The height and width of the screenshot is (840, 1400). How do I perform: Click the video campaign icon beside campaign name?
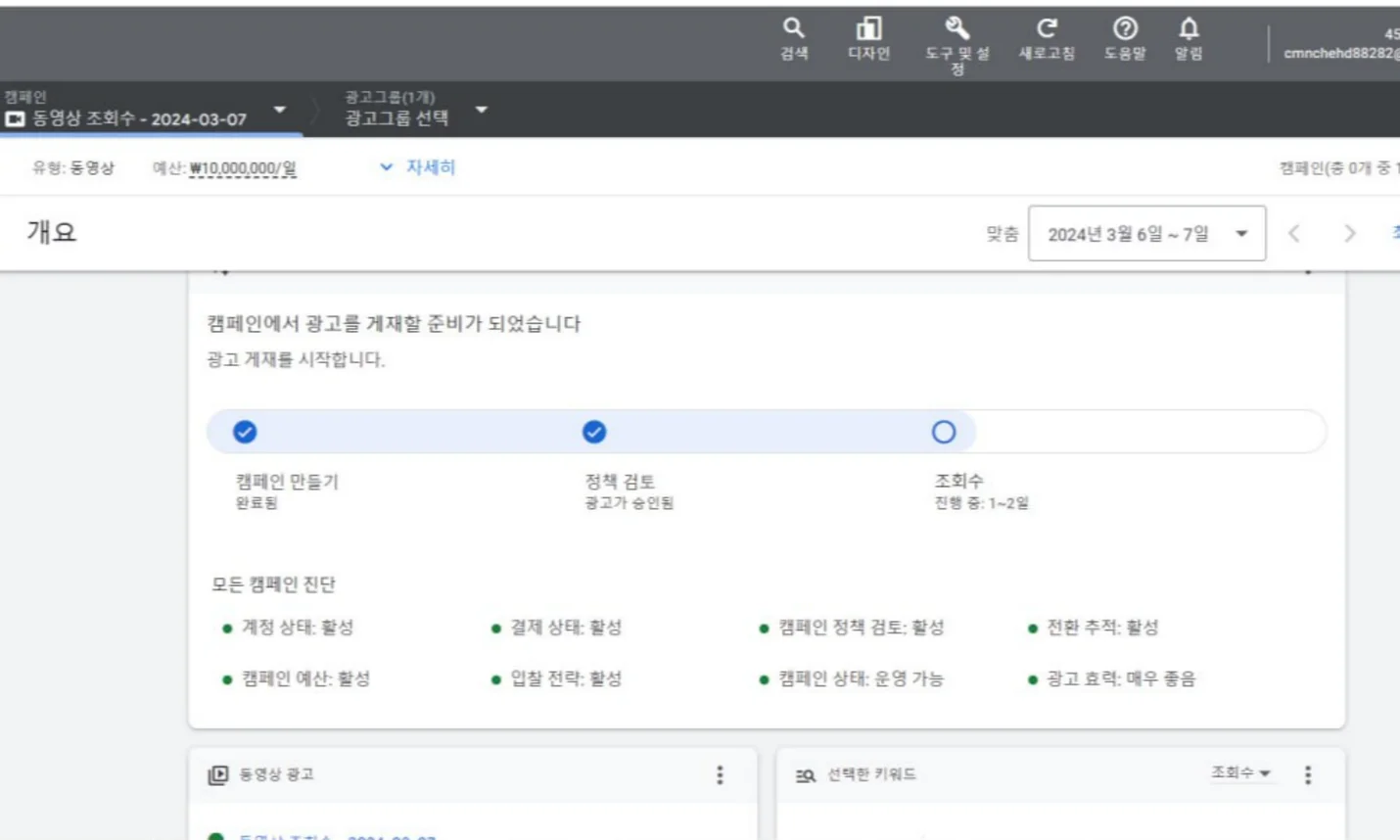pyautogui.click(x=15, y=119)
